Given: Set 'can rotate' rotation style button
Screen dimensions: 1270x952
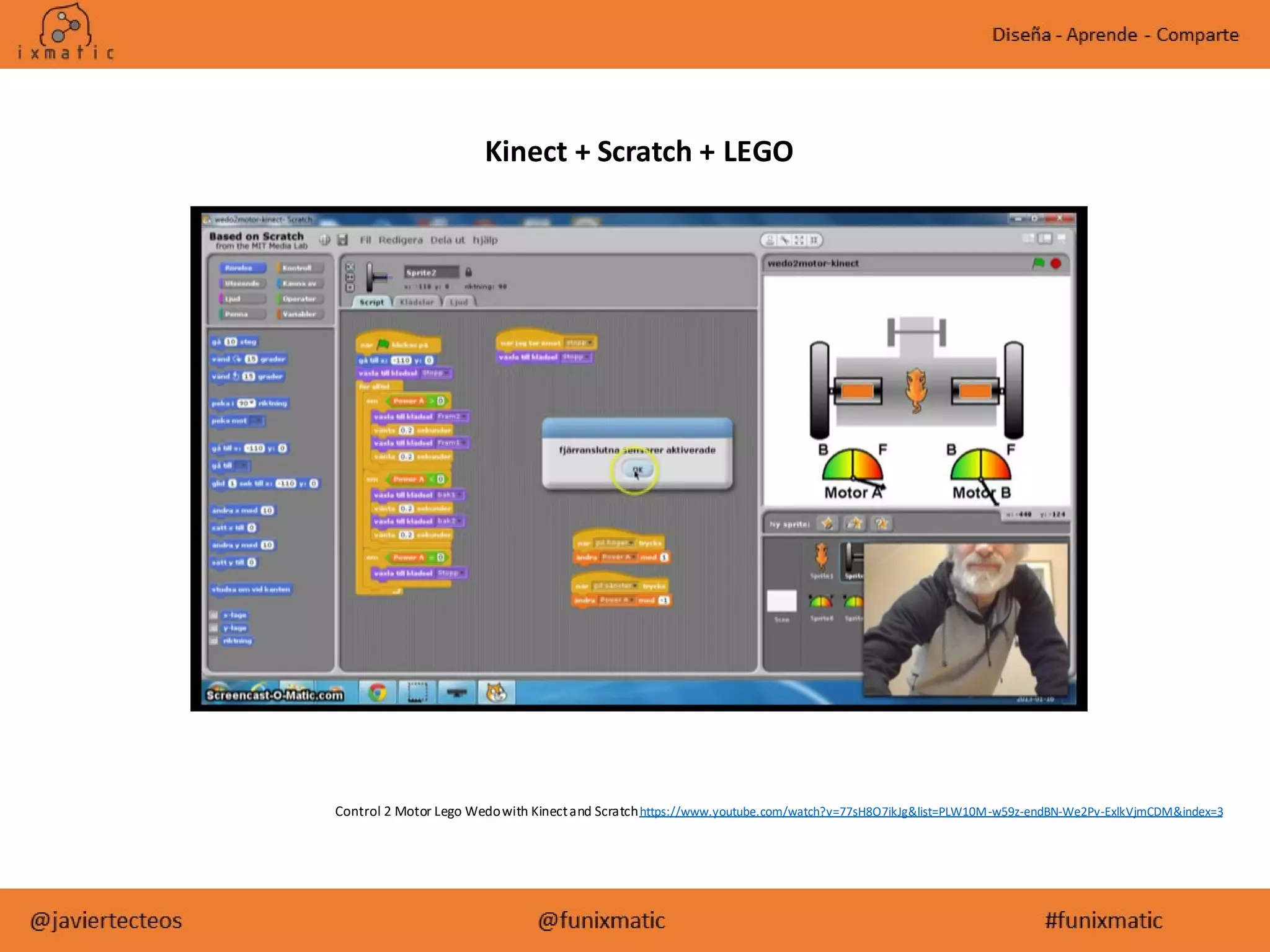Looking at the screenshot, I should pos(350,267).
